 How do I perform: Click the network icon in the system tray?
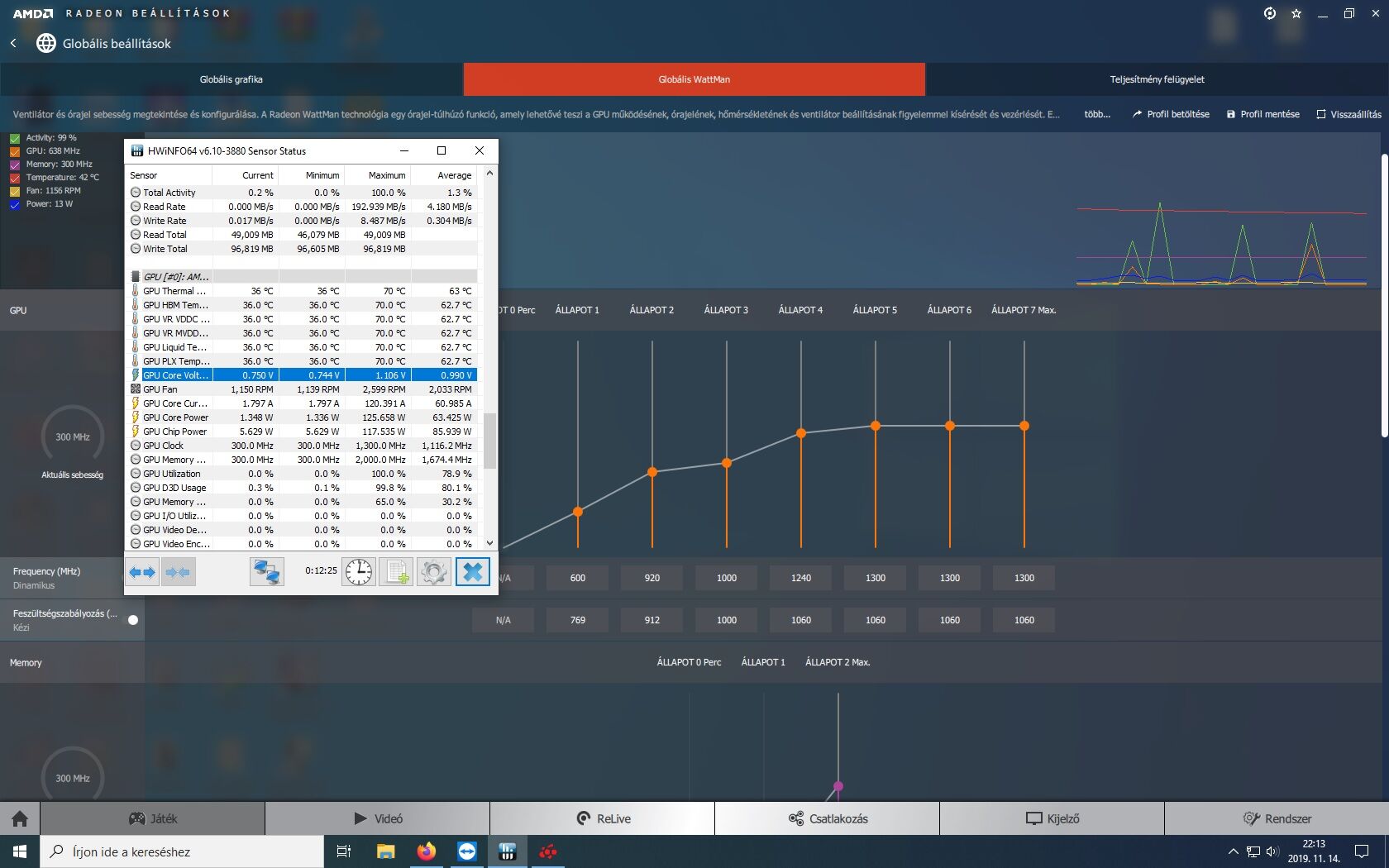[x=1253, y=851]
